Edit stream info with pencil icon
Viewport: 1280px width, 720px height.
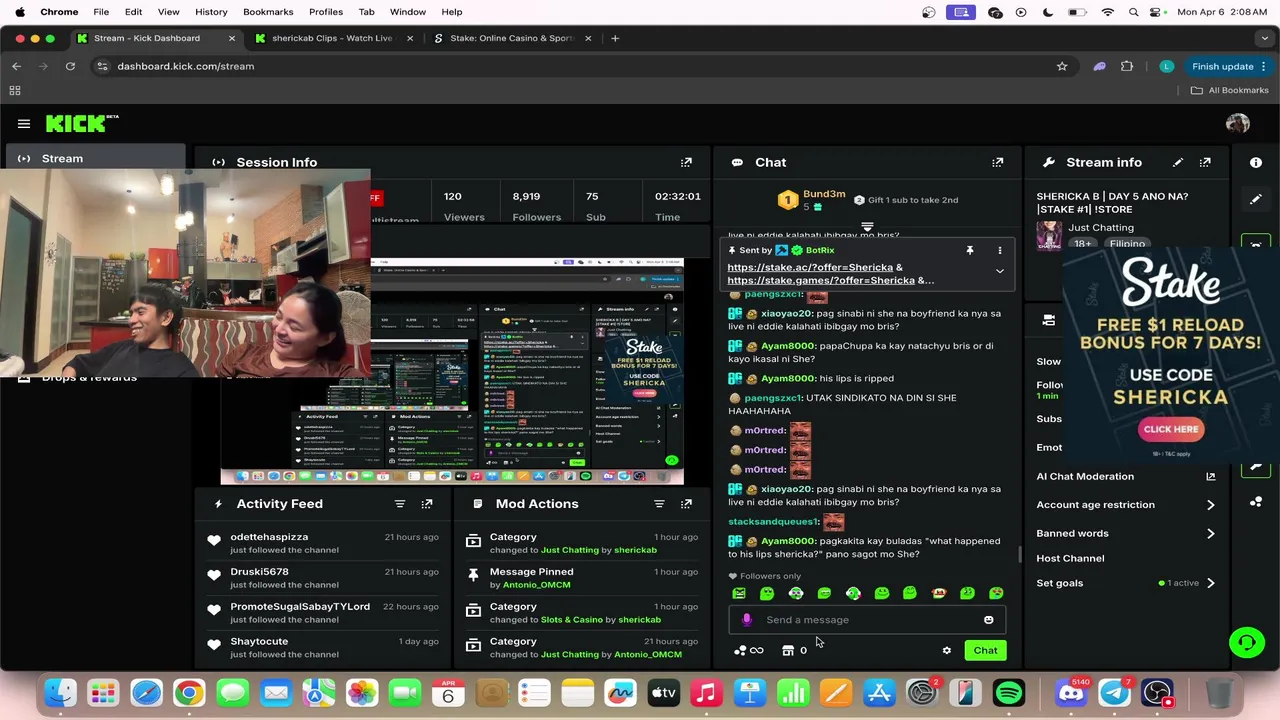[x=1178, y=162]
